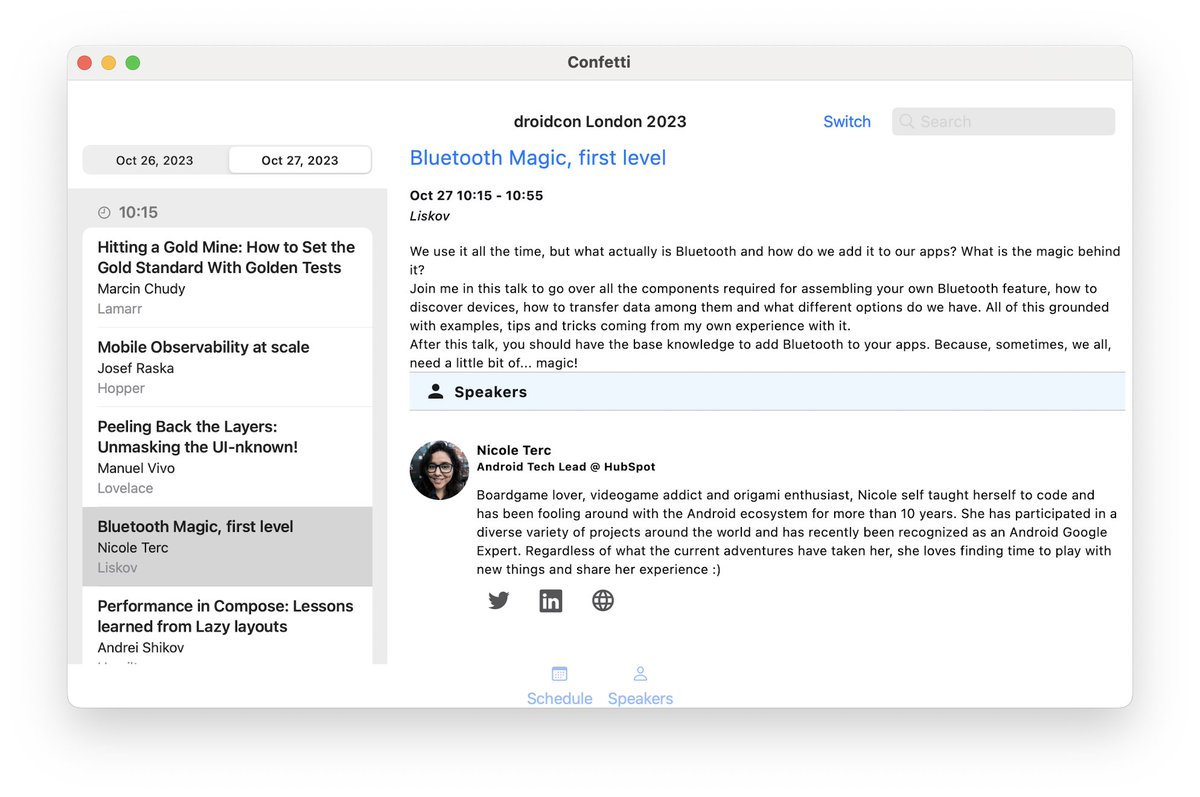1200x797 pixels.
Task: Open Nicole Terc's LinkedIn icon
Action: [x=551, y=601]
